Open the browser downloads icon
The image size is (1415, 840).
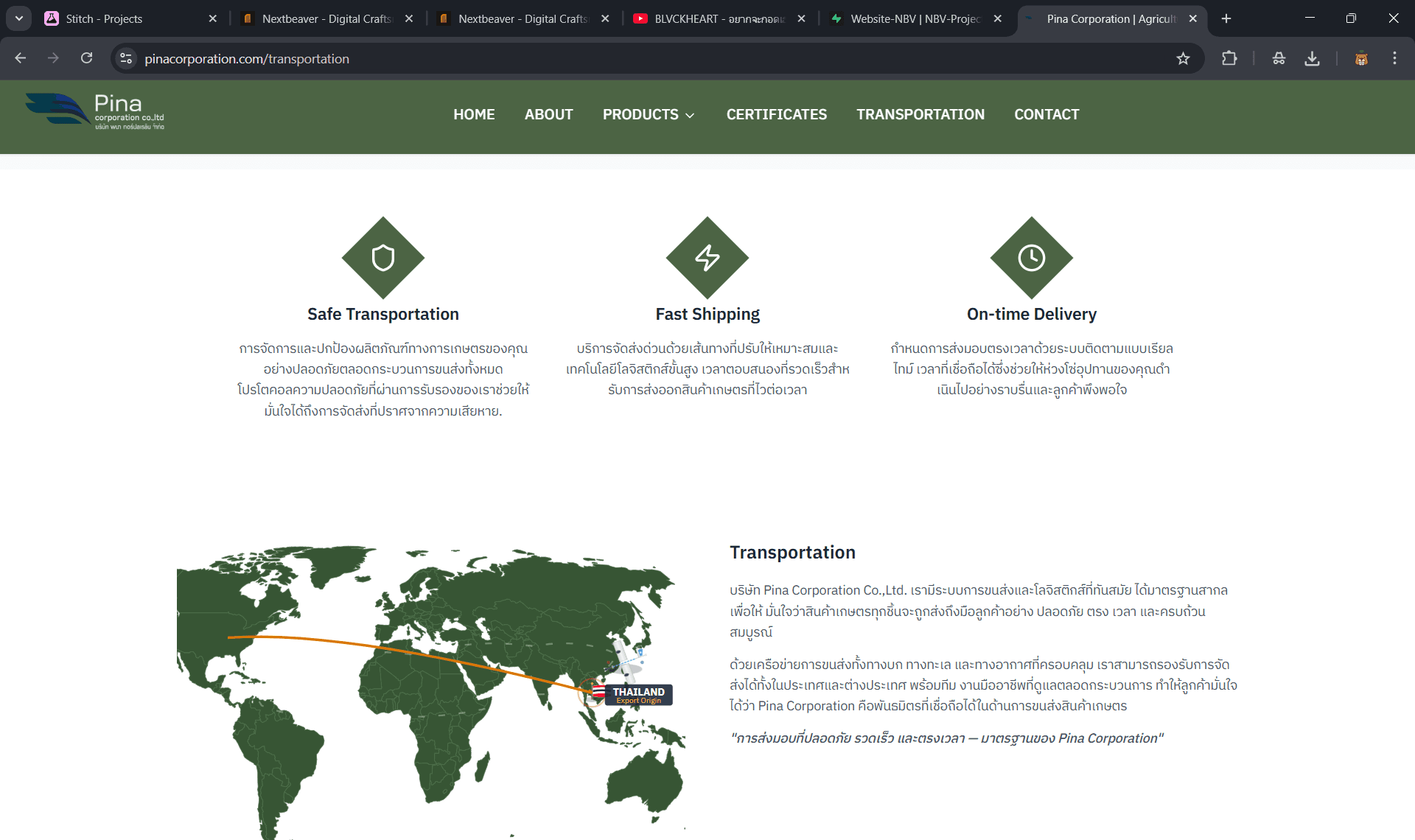pos(1312,58)
